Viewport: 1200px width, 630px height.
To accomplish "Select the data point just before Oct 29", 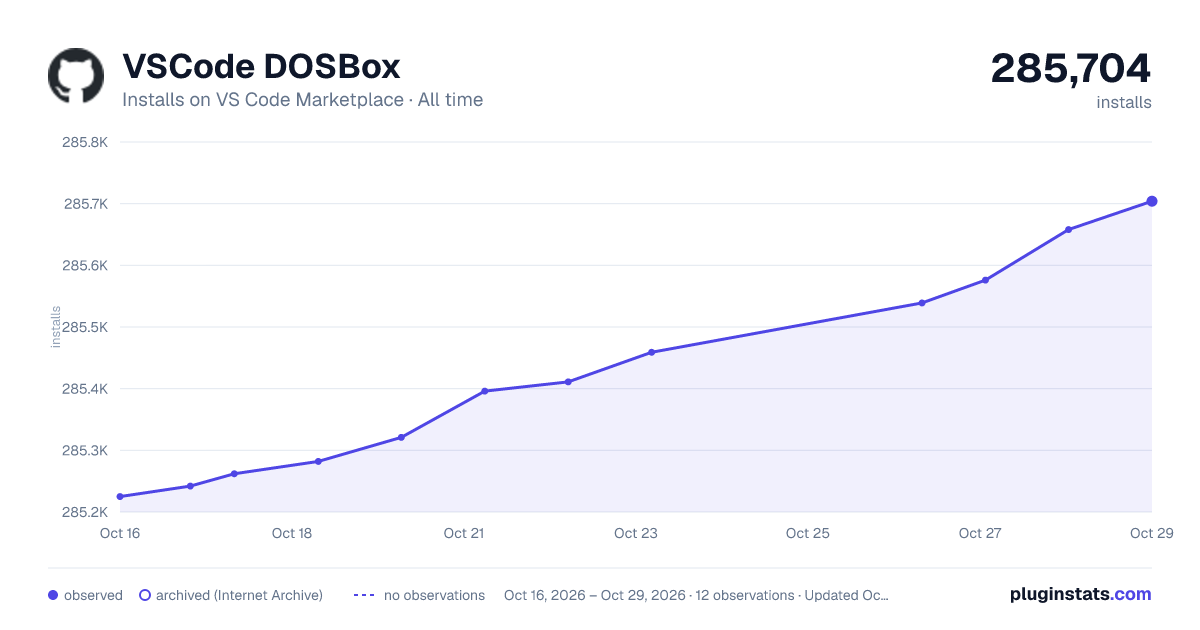I will pyautogui.click(x=1068, y=229).
